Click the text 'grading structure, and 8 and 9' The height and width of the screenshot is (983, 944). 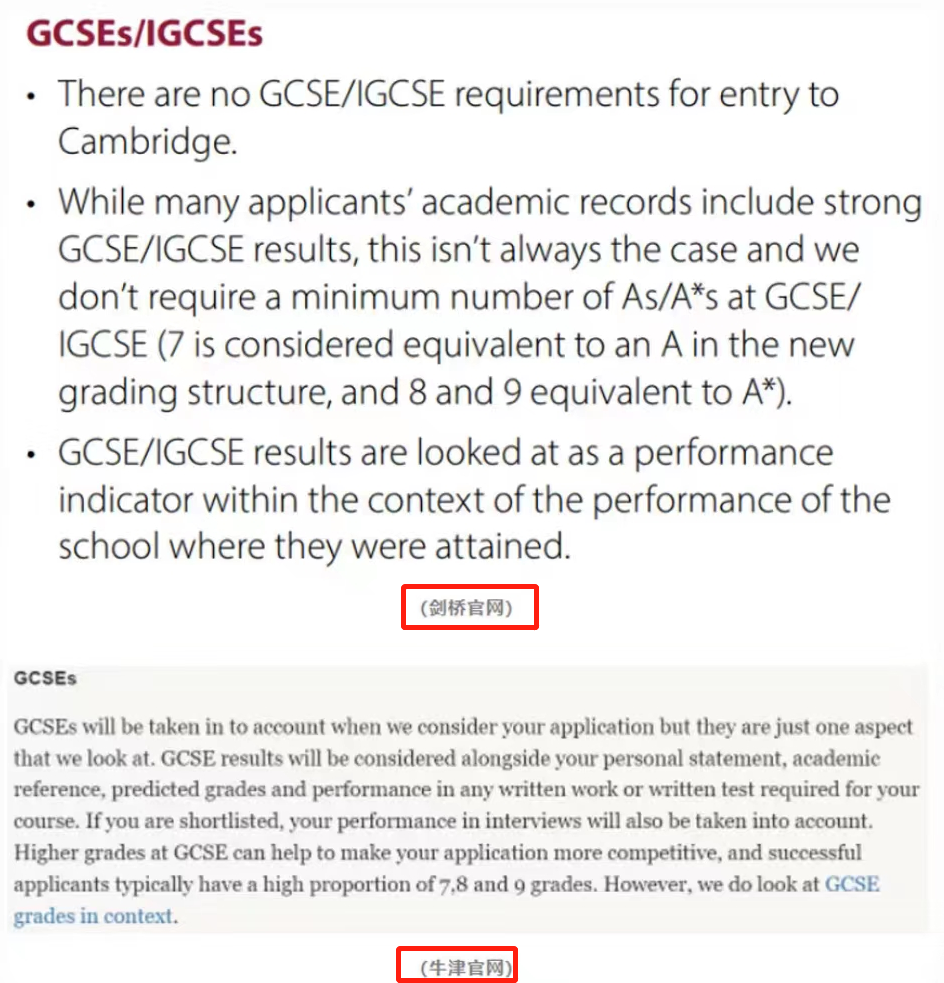click(290, 393)
